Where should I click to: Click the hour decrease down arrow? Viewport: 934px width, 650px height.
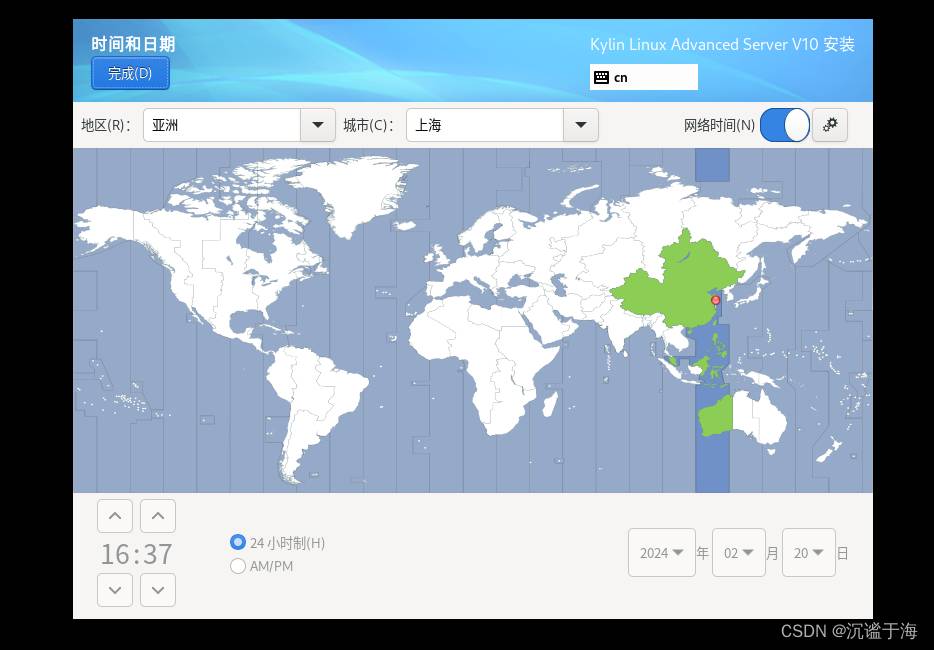coord(115,589)
